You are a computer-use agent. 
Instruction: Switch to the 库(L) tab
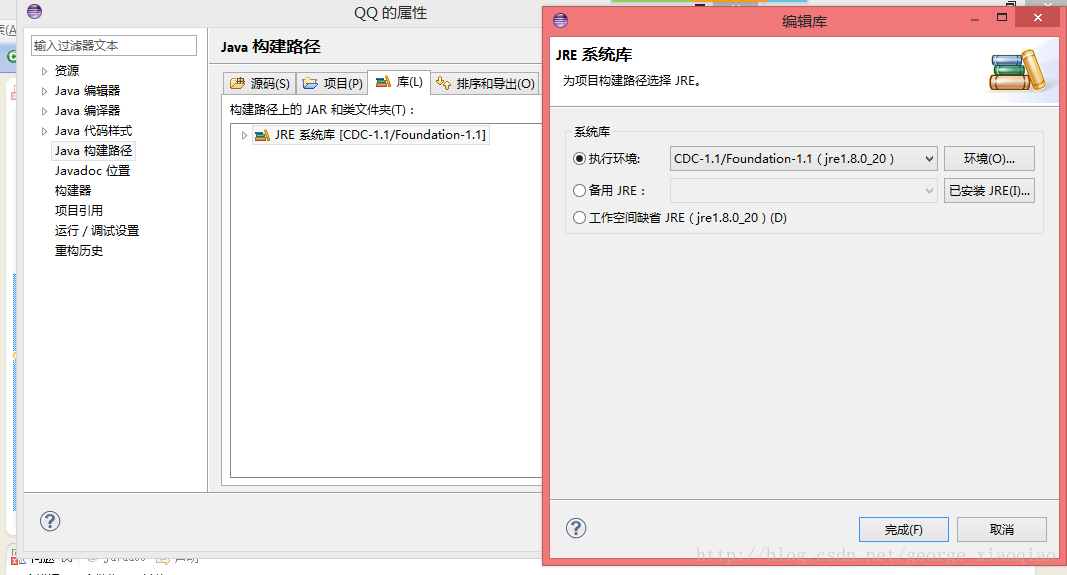click(x=399, y=82)
